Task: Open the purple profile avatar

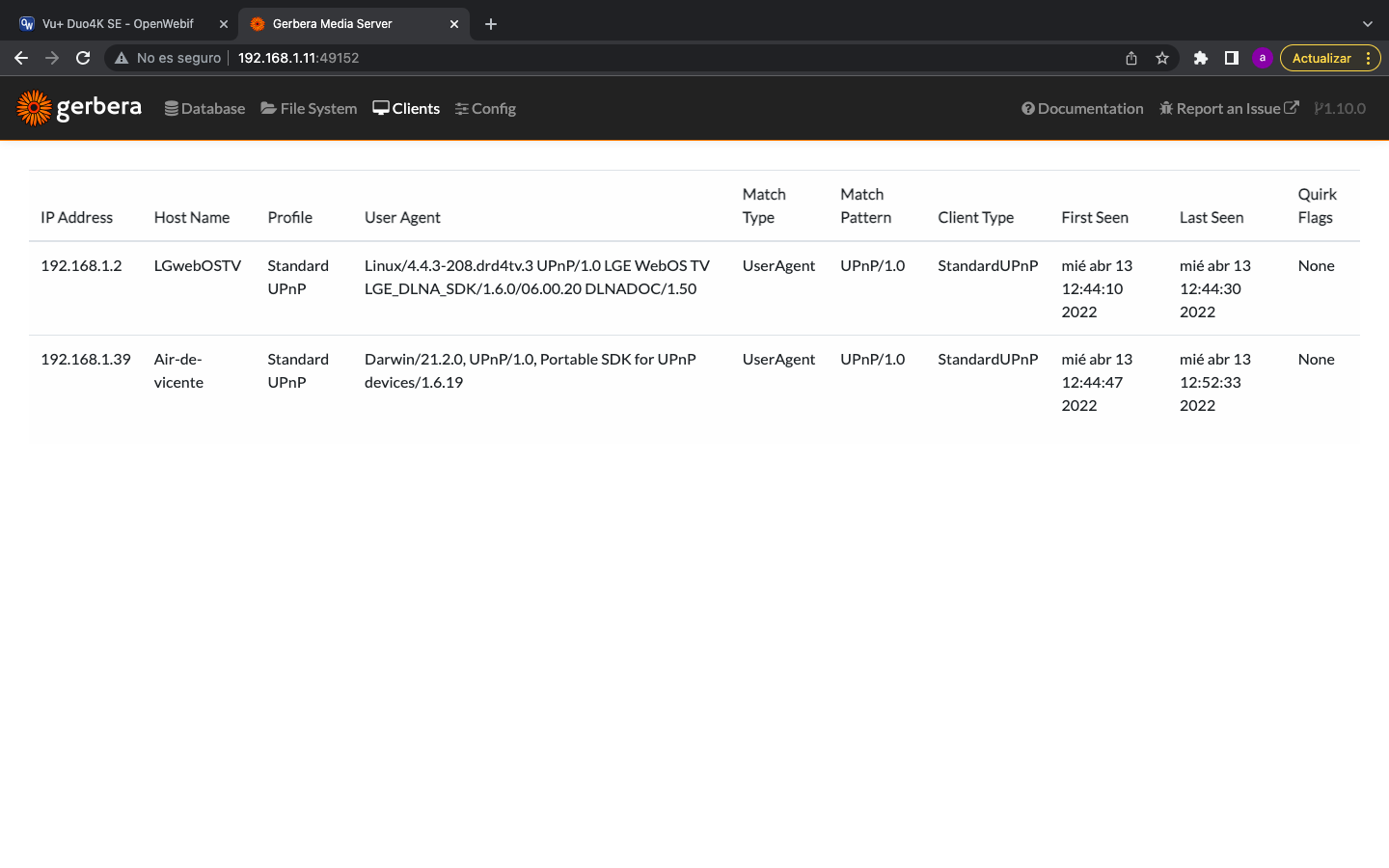Action: 1262,58
